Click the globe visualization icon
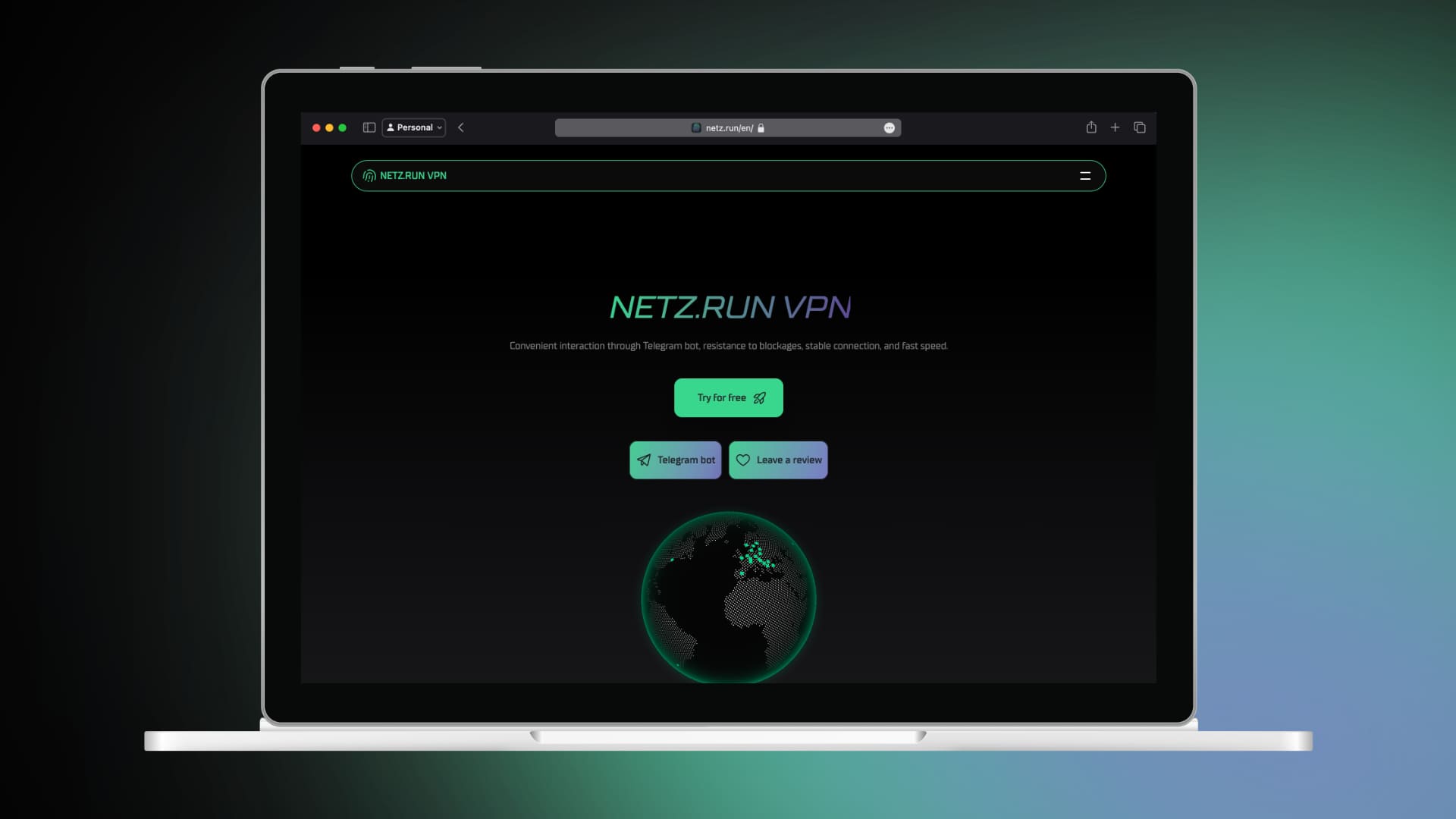 tap(728, 597)
